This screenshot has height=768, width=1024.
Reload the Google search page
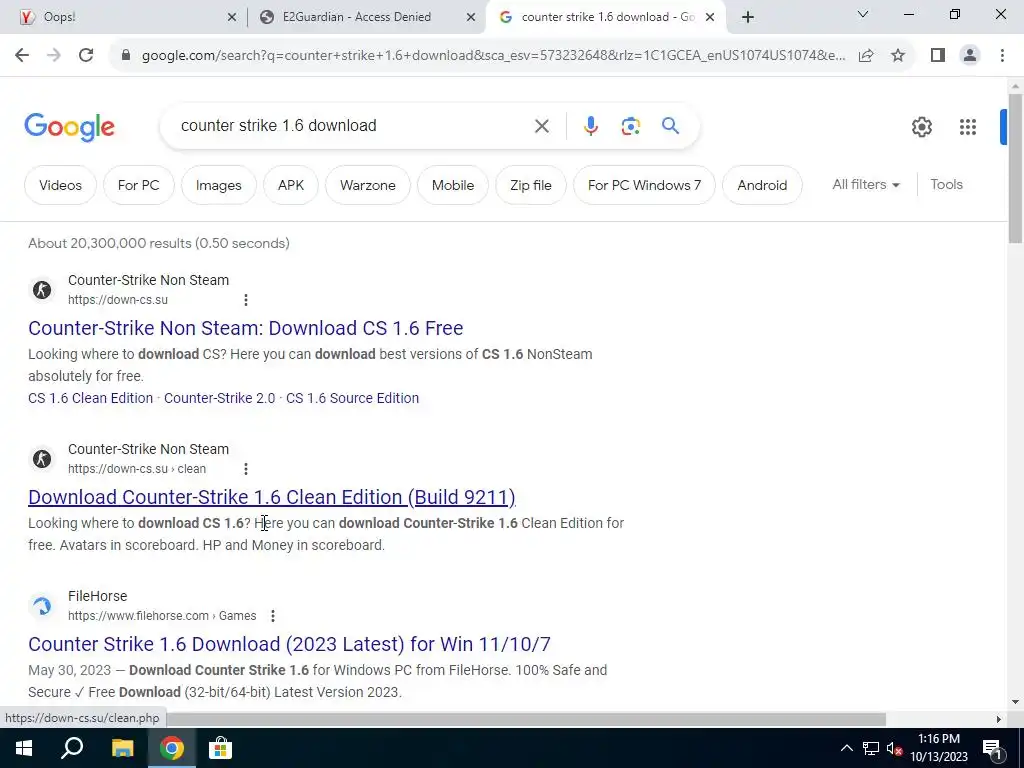coord(86,56)
